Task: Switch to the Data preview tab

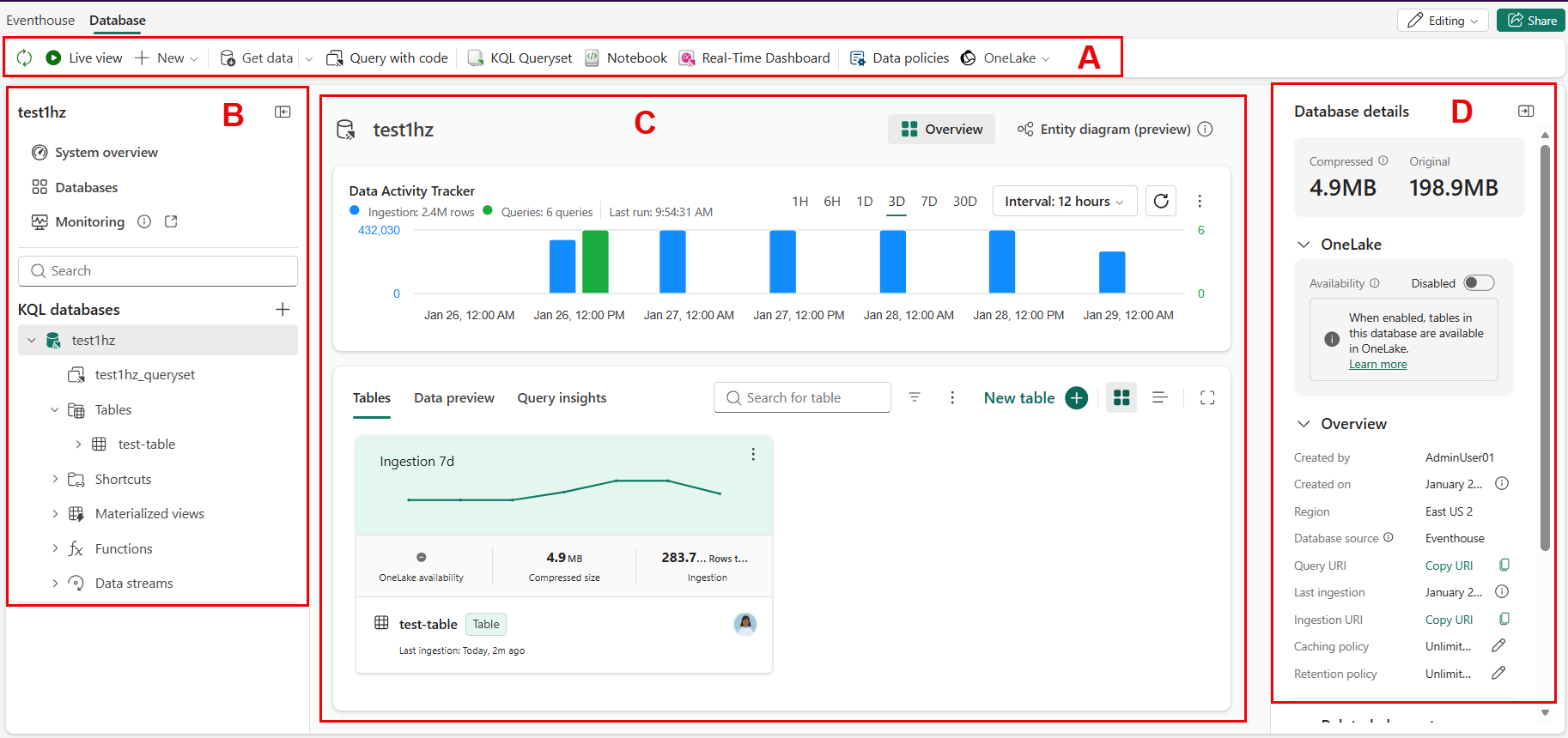Action: coord(453,397)
